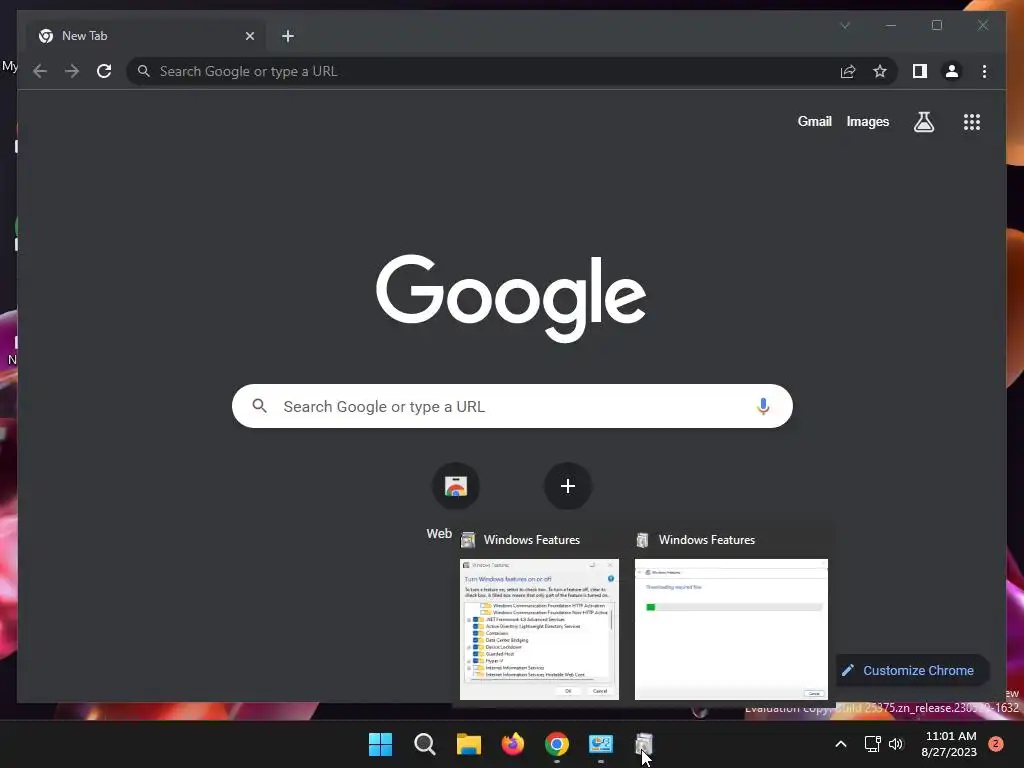Click the Google logo

(x=511, y=298)
